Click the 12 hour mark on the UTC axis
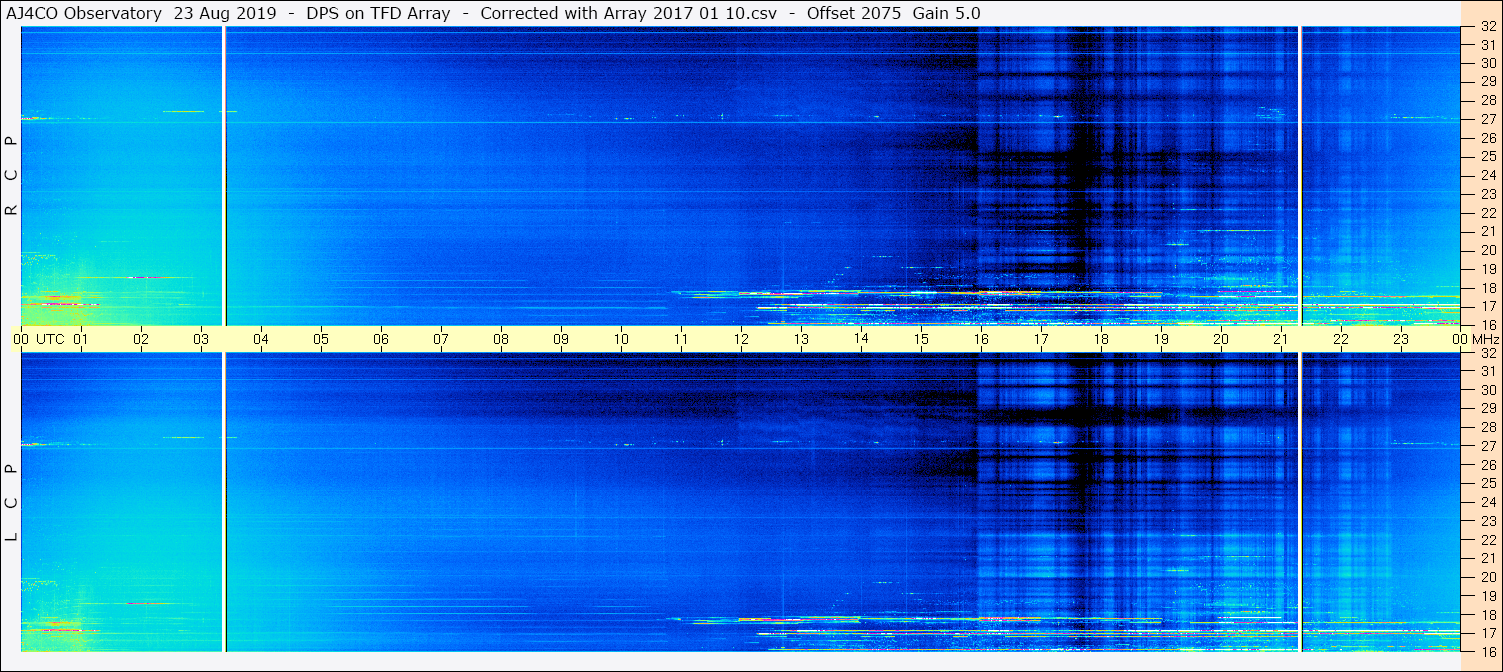Screen dimensions: 1503x672 (741, 339)
